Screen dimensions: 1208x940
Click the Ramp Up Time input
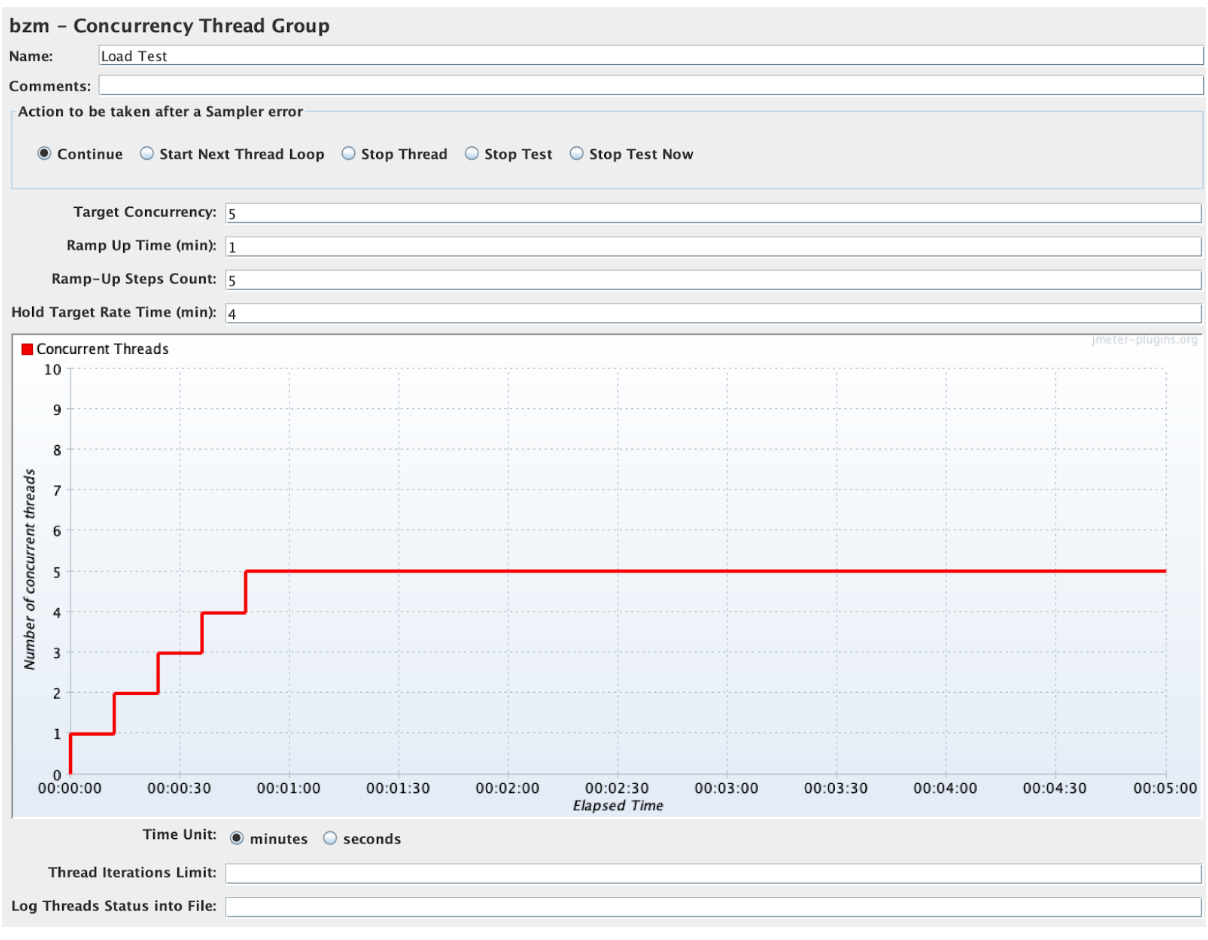pyautogui.click(x=712, y=246)
